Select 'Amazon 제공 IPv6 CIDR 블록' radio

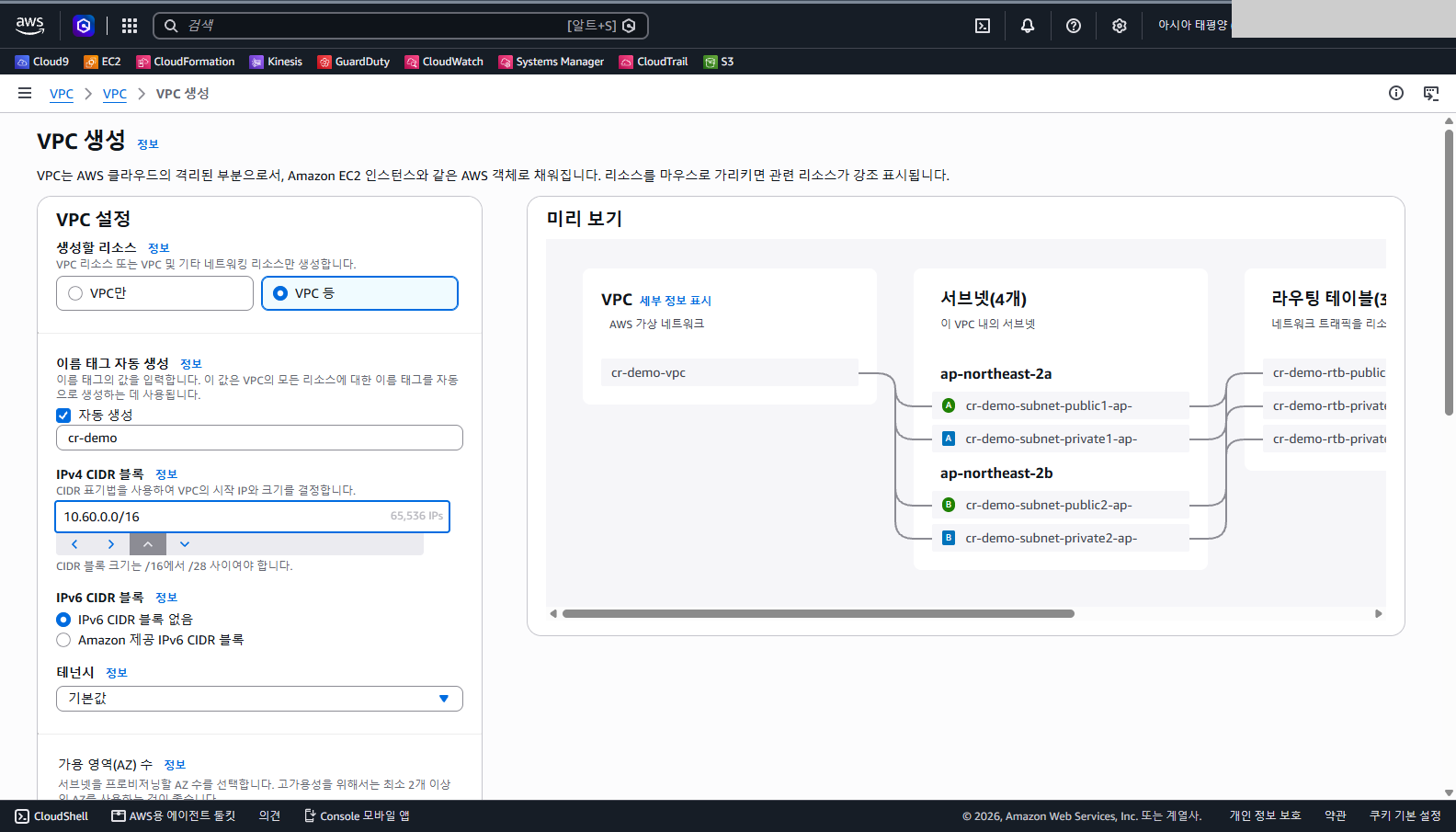pyautogui.click(x=63, y=640)
